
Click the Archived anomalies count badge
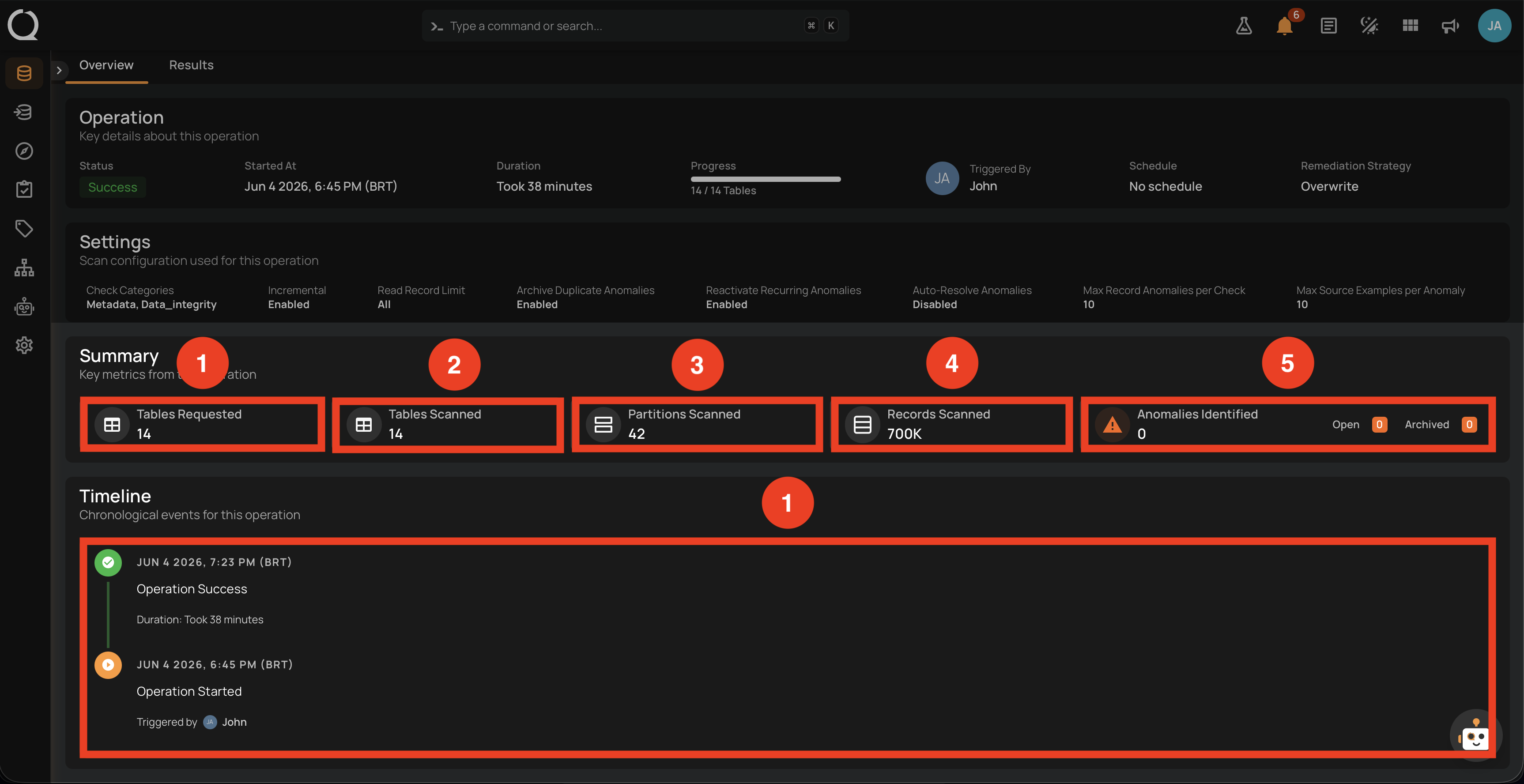click(x=1469, y=424)
